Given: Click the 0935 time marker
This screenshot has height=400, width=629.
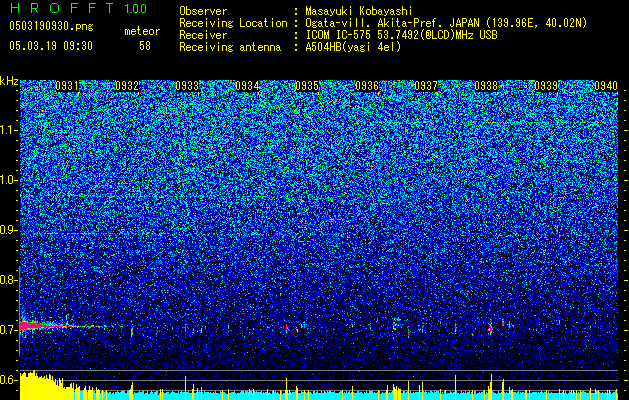Looking at the screenshot, I should click(x=307, y=86).
